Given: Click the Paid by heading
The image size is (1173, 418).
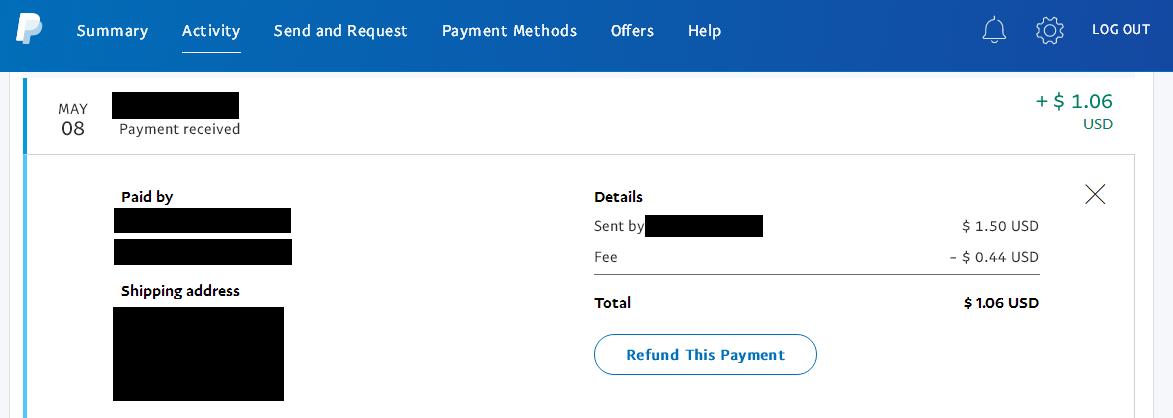Looking at the screenshot, I should point(147,197).
